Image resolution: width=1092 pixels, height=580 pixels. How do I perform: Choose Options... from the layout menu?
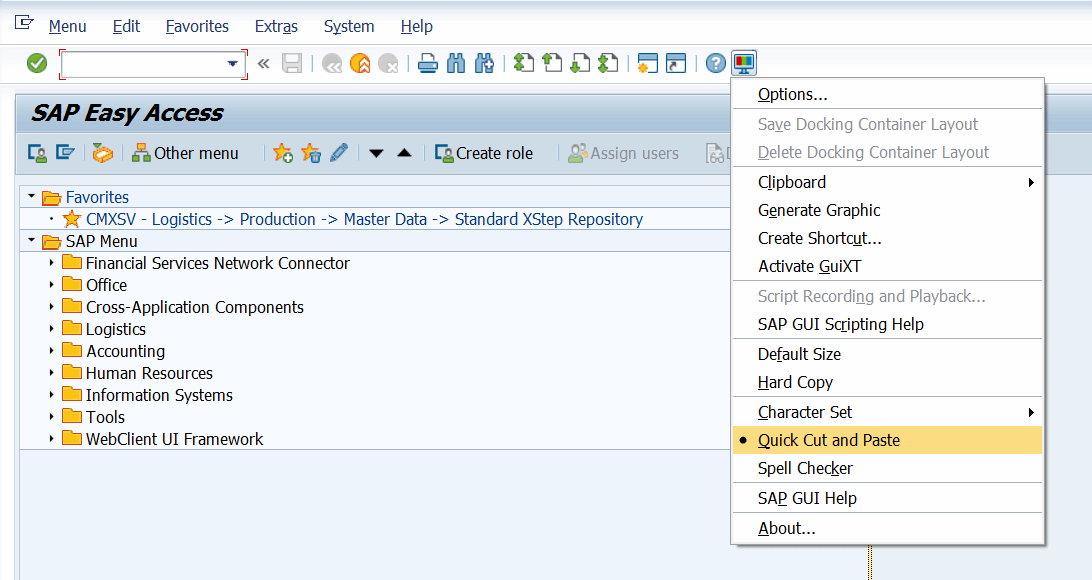click(887, 94)
